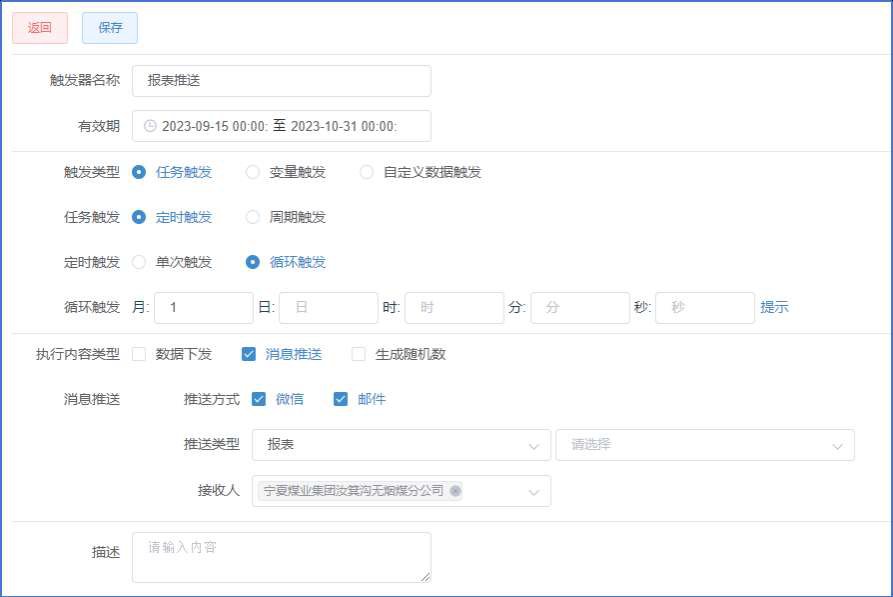Enable the 生成随机数 checkbox

click(358, 354)
